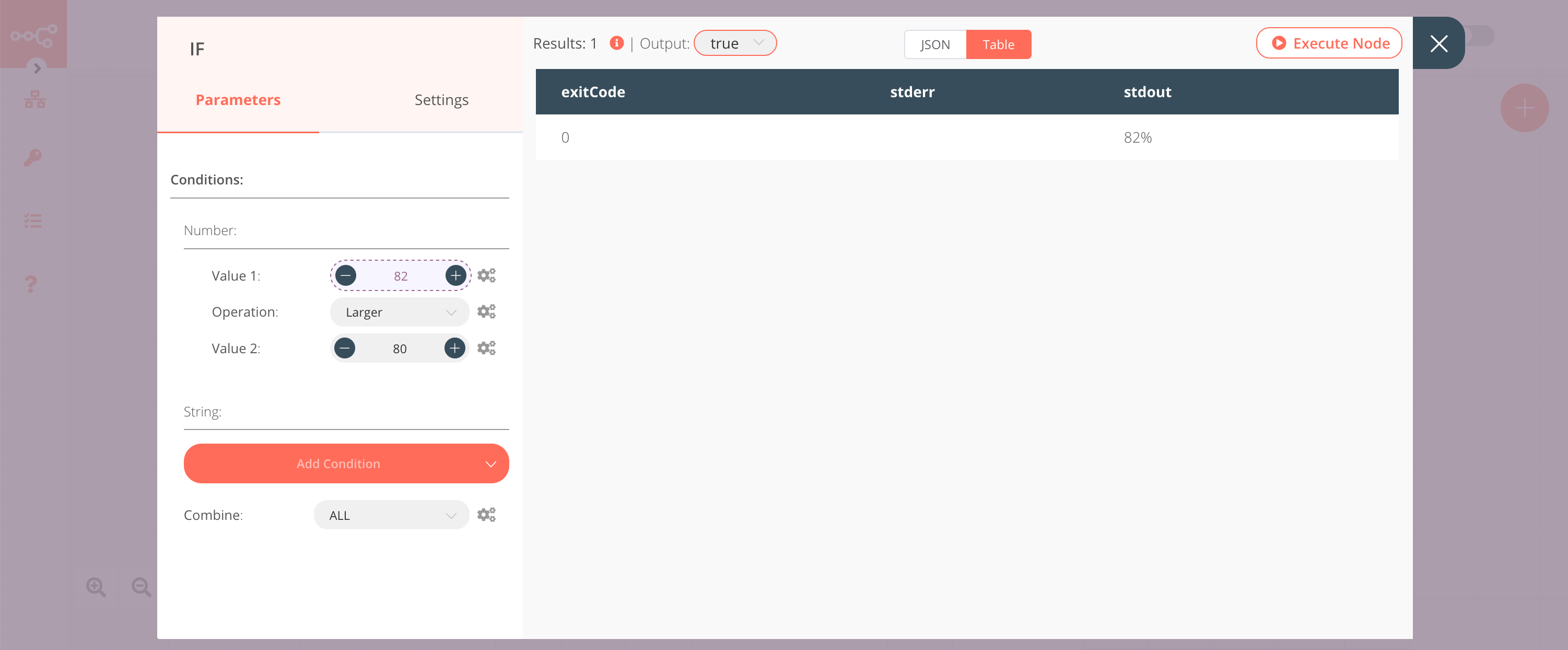Click the Execute Node button
1568x650 pixels.
coord(1328,43)
